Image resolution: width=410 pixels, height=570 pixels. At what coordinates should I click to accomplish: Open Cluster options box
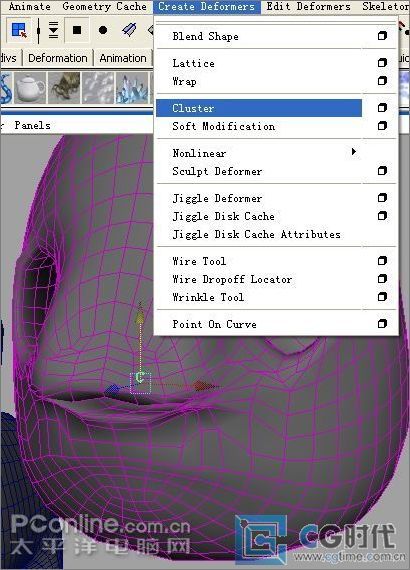(x=382, y=108)
